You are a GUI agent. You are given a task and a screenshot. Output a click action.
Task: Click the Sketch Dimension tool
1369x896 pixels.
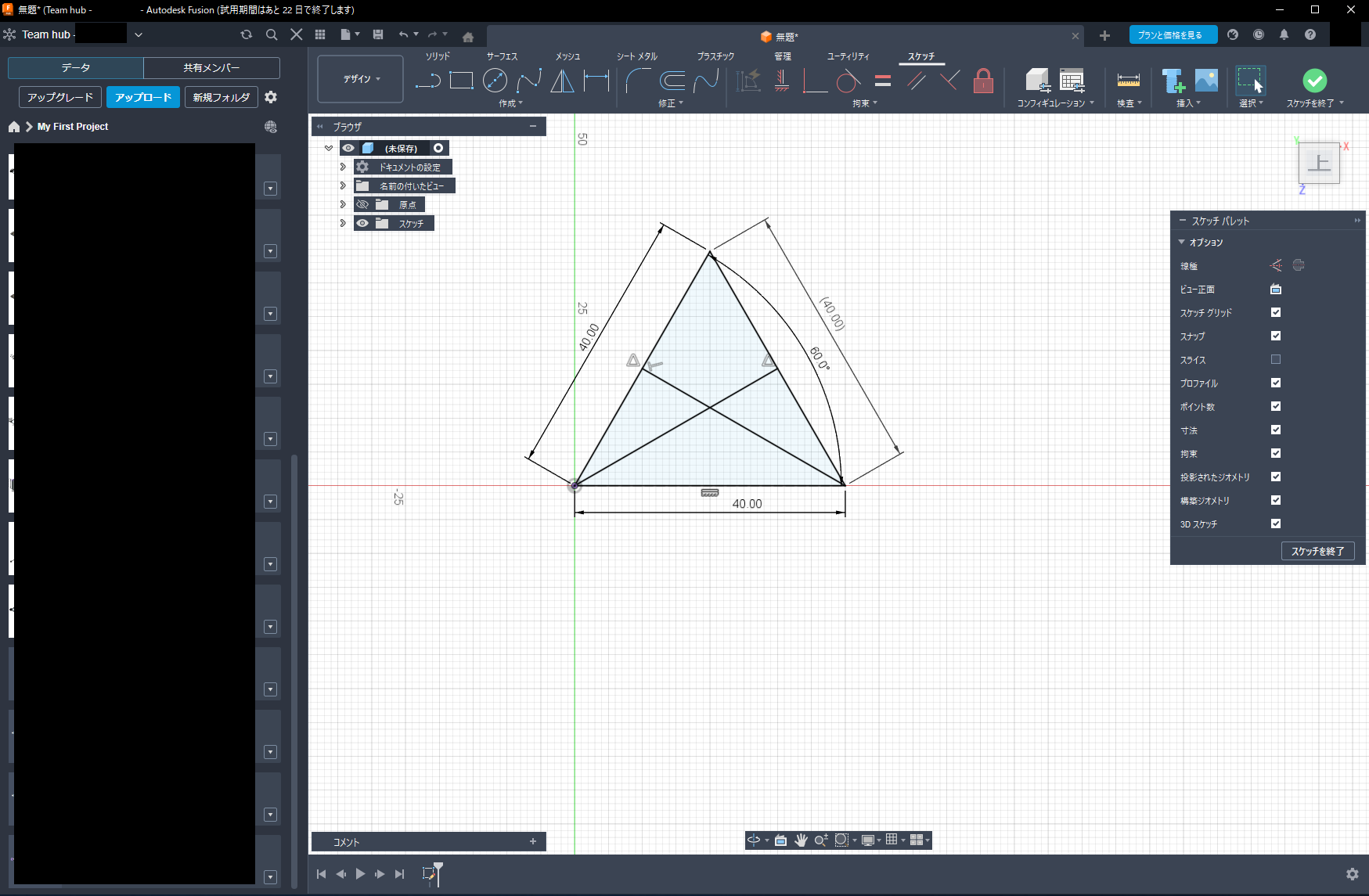click(x=596, y=81)
